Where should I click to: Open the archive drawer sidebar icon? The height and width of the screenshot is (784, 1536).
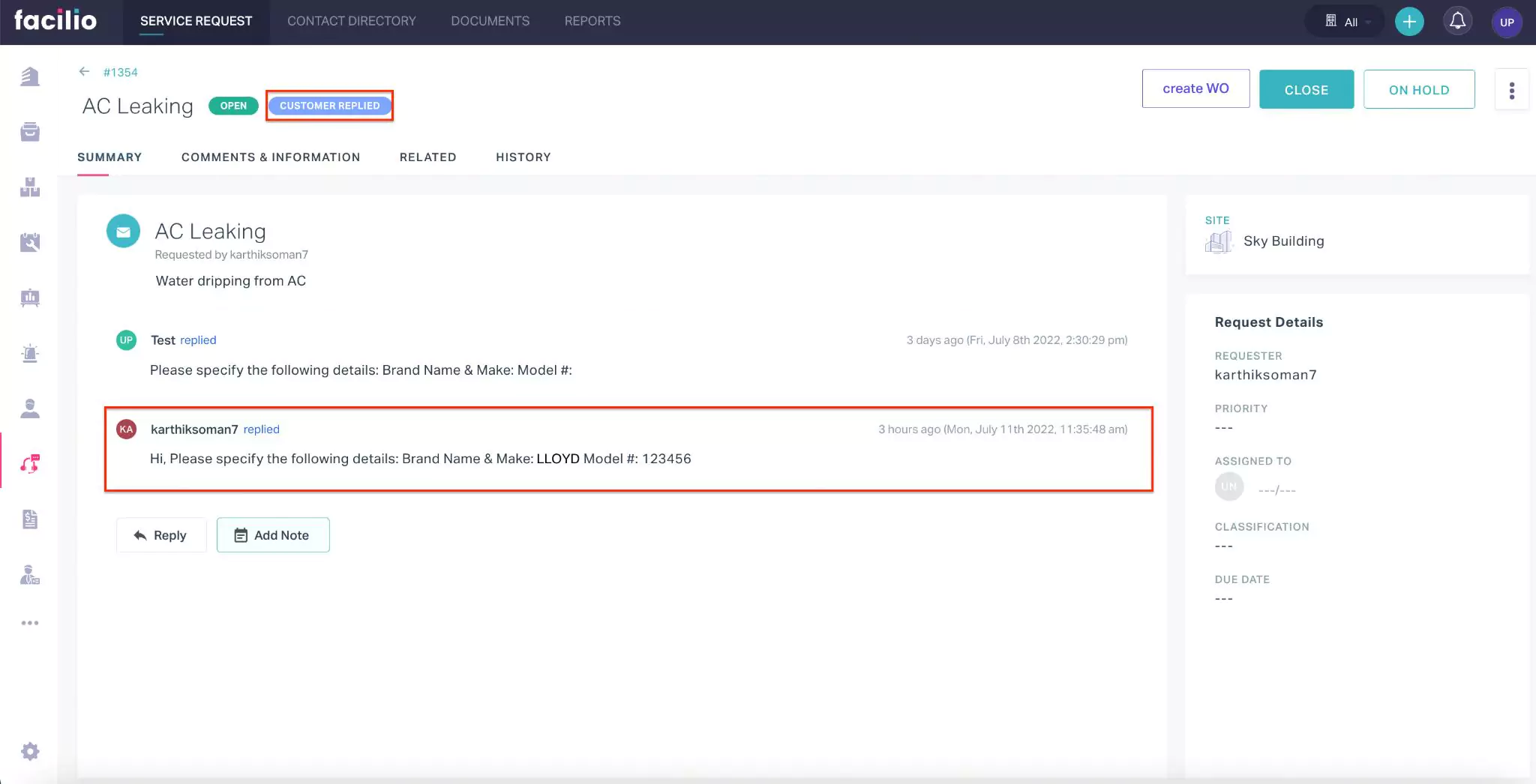[x=30, y=132]
